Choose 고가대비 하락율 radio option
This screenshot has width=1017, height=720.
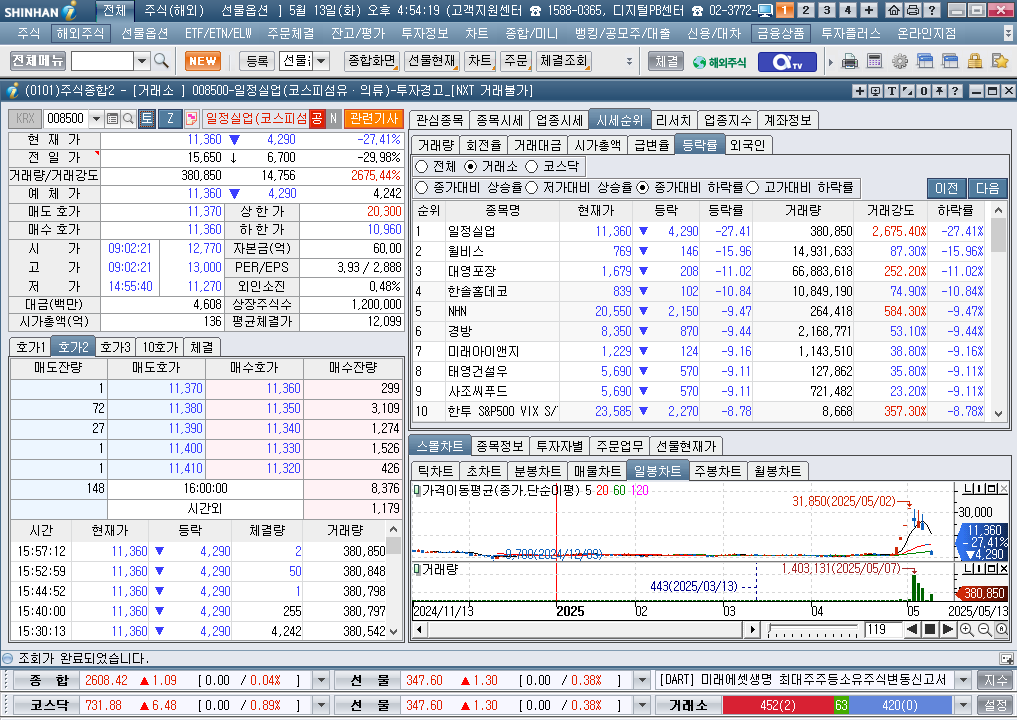[x=752, y=187]
